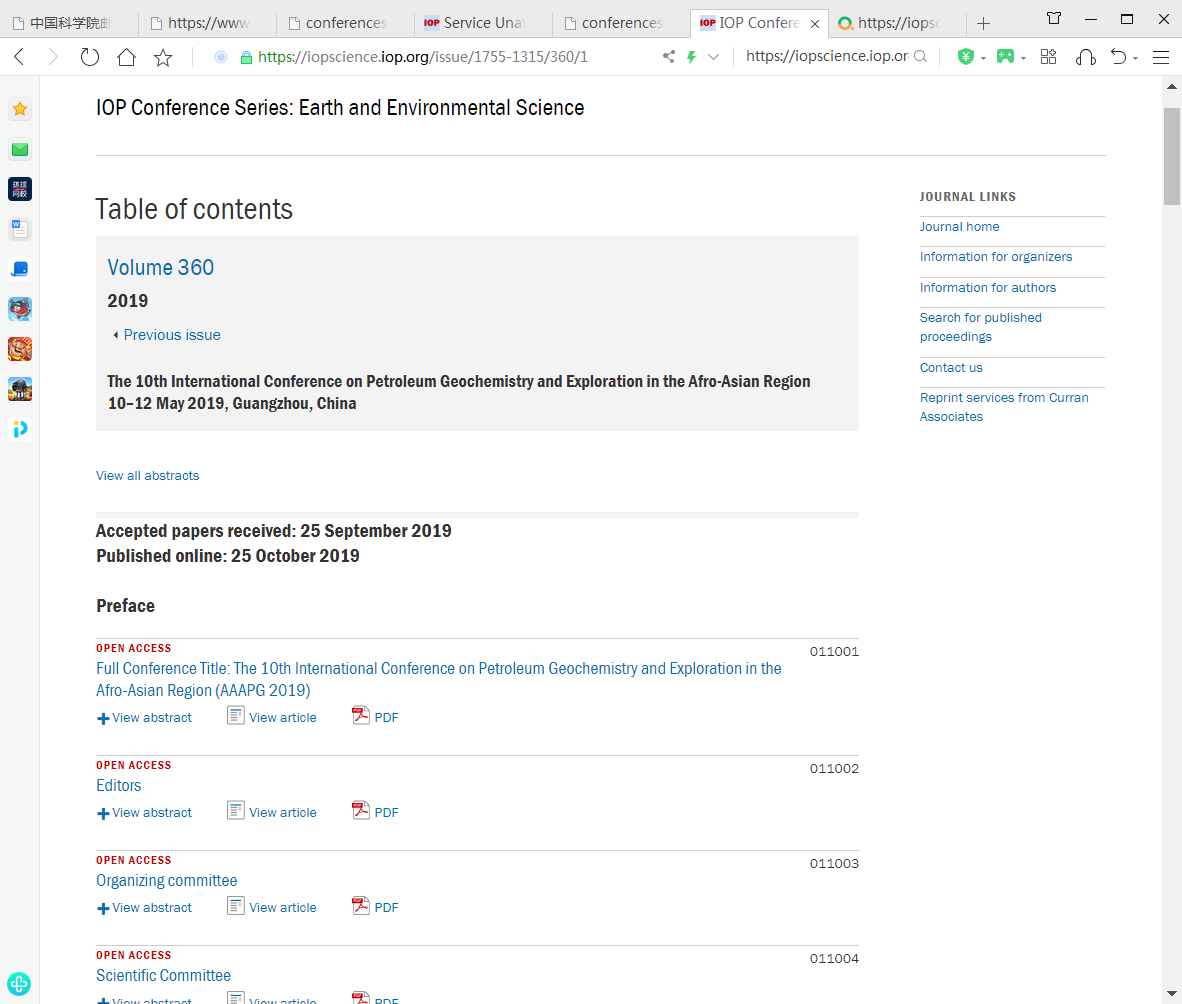The image size is (1182, 1004).
Task: Click the share icon in the address bar
Action: click(669, 57)
